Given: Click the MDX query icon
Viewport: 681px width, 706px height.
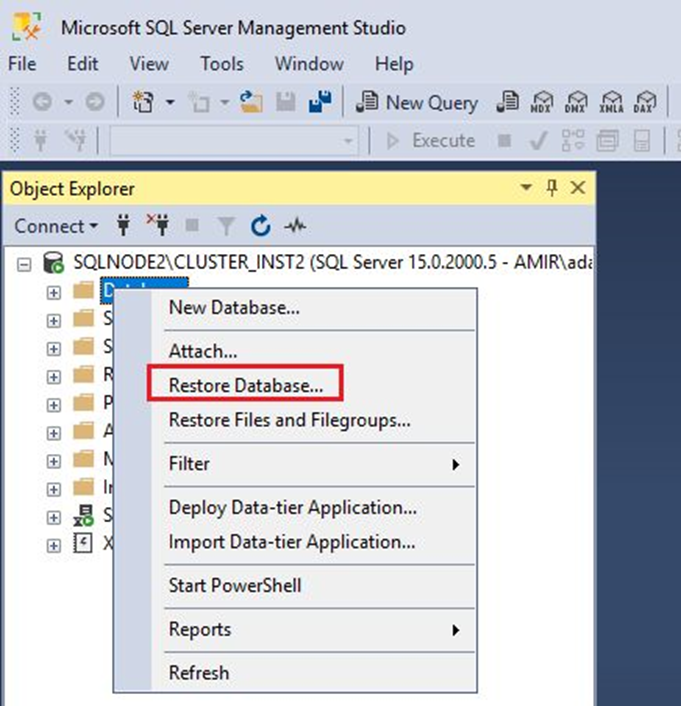Looking at the screenshot, I should [543, 102].
